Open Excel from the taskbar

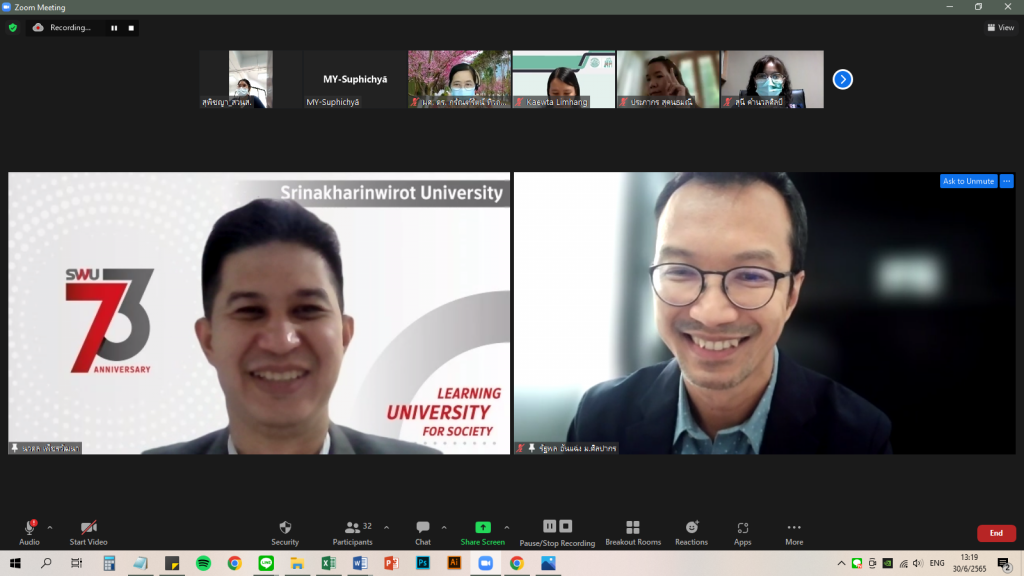pyautogui.click(x=328, y=563)
